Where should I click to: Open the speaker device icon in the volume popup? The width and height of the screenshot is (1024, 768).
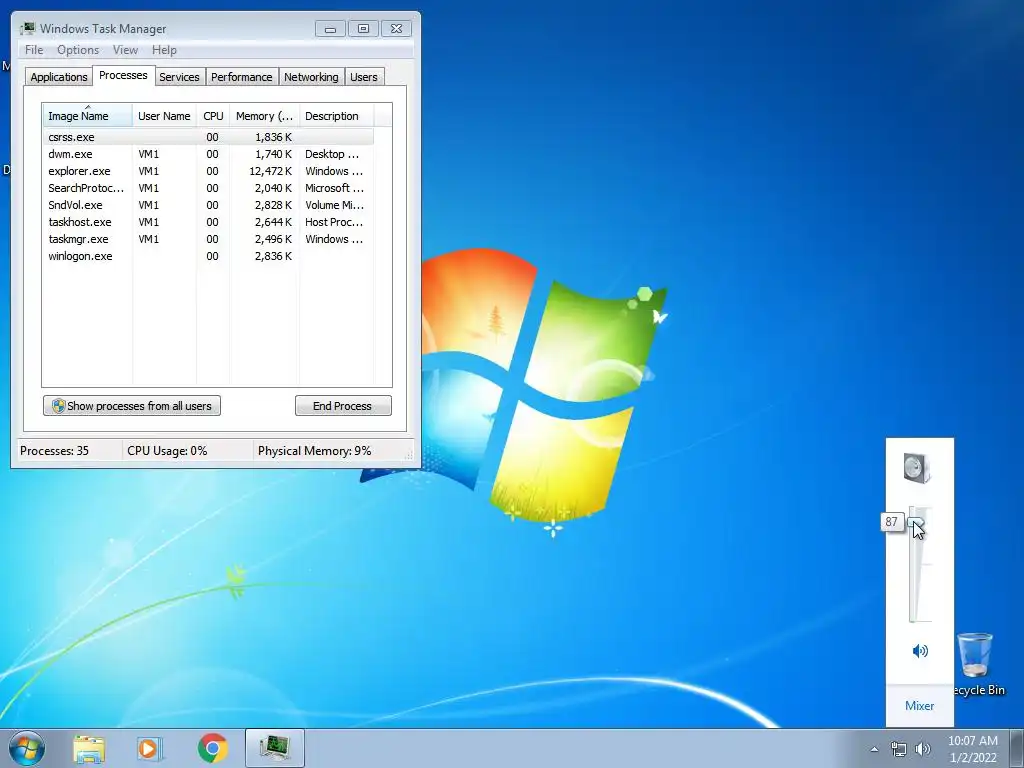(x=916, y=468)
